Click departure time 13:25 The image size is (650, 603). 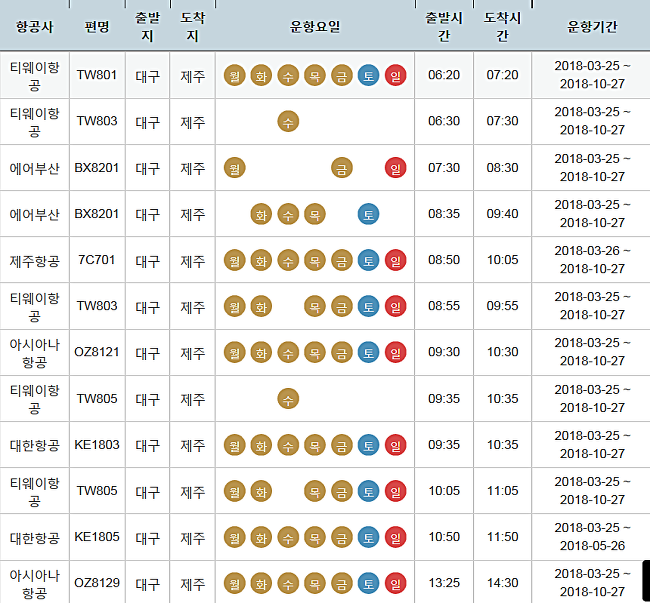click(444, 583)
